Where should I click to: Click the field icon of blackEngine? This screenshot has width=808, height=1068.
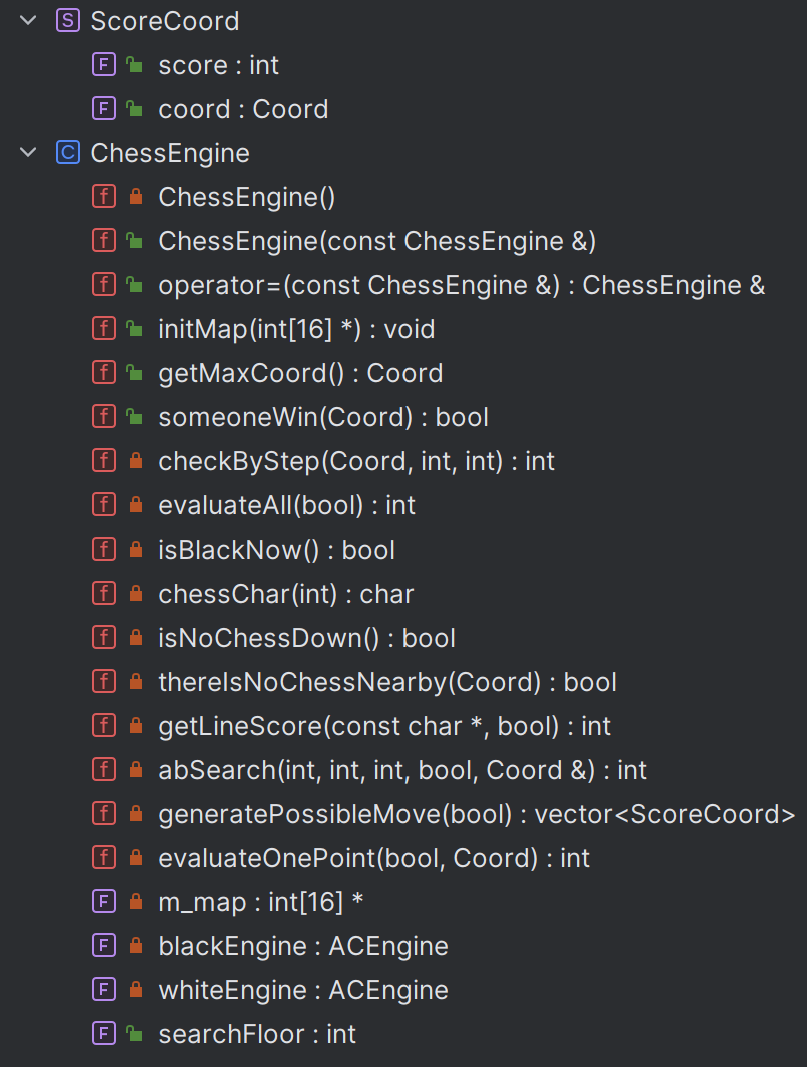[x=104, y=945]
